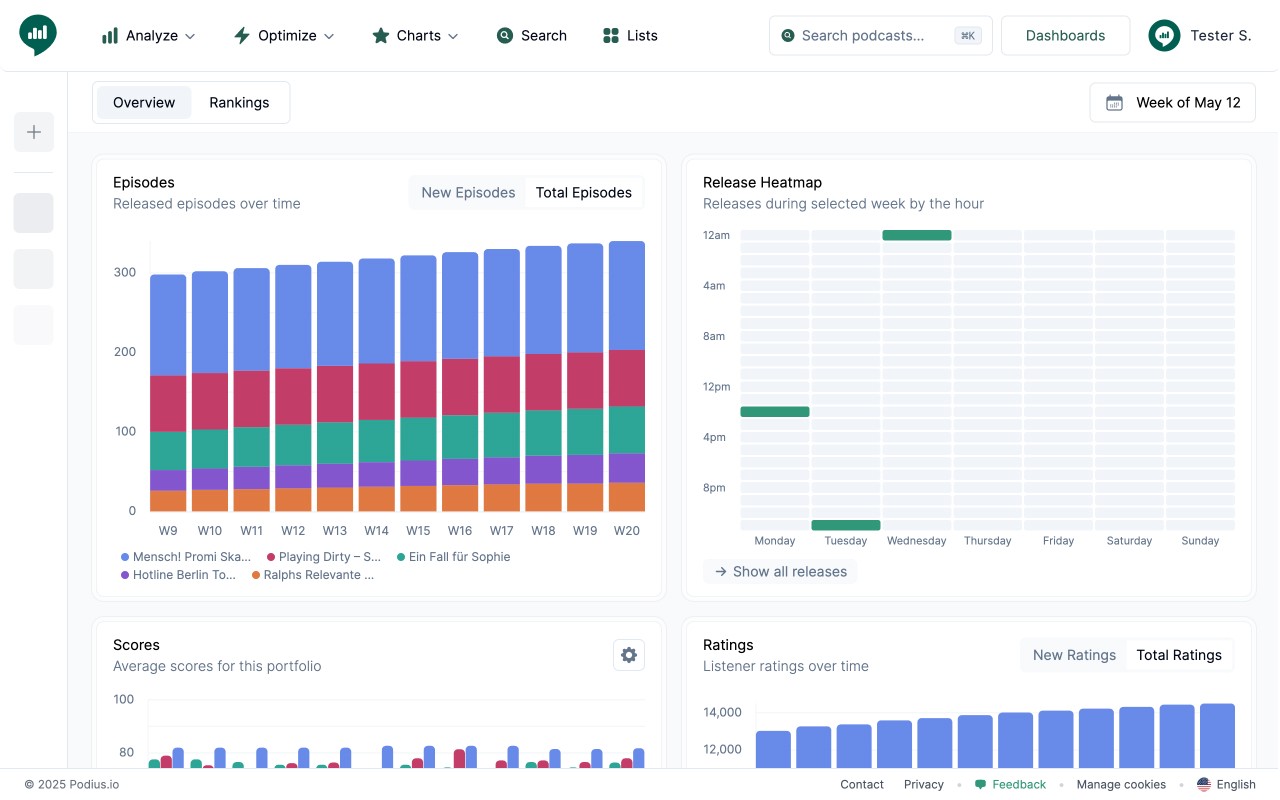Open Manage cookies footer link

coord(1121,784)
